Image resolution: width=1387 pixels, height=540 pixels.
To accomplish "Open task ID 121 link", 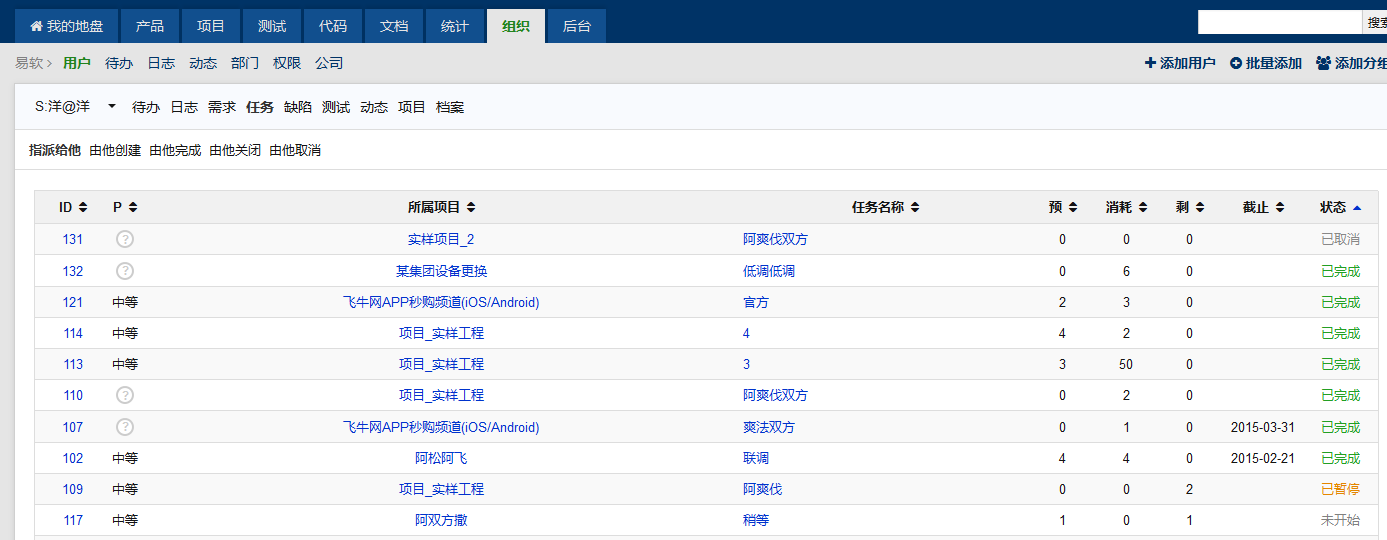I will click(73, 302).
